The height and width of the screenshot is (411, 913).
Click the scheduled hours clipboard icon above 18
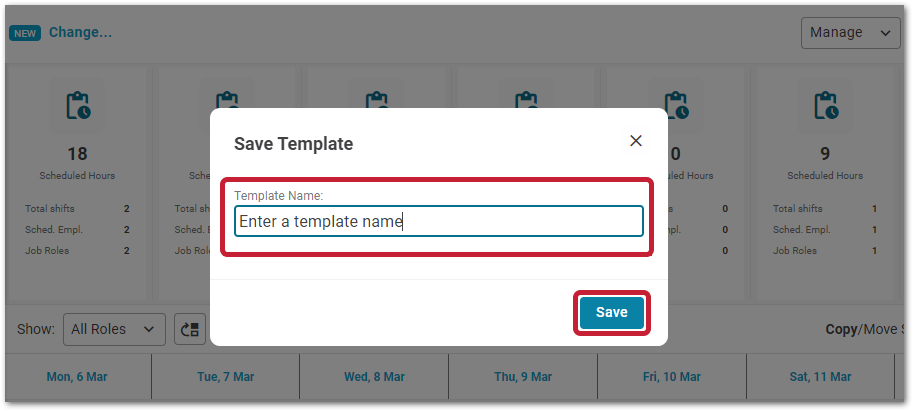point(78,105)
